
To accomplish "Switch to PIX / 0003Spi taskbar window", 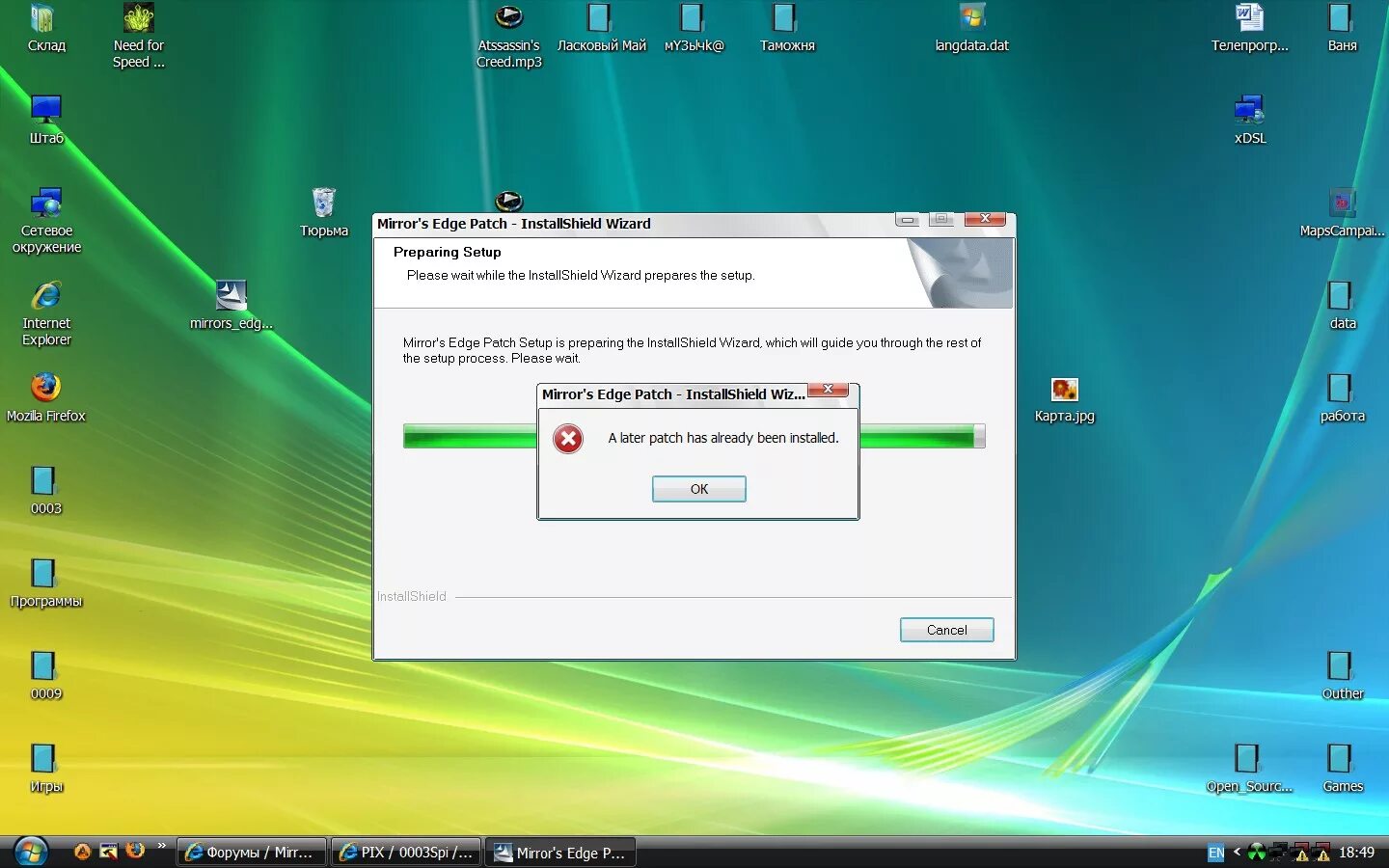I will click(405, 853).
